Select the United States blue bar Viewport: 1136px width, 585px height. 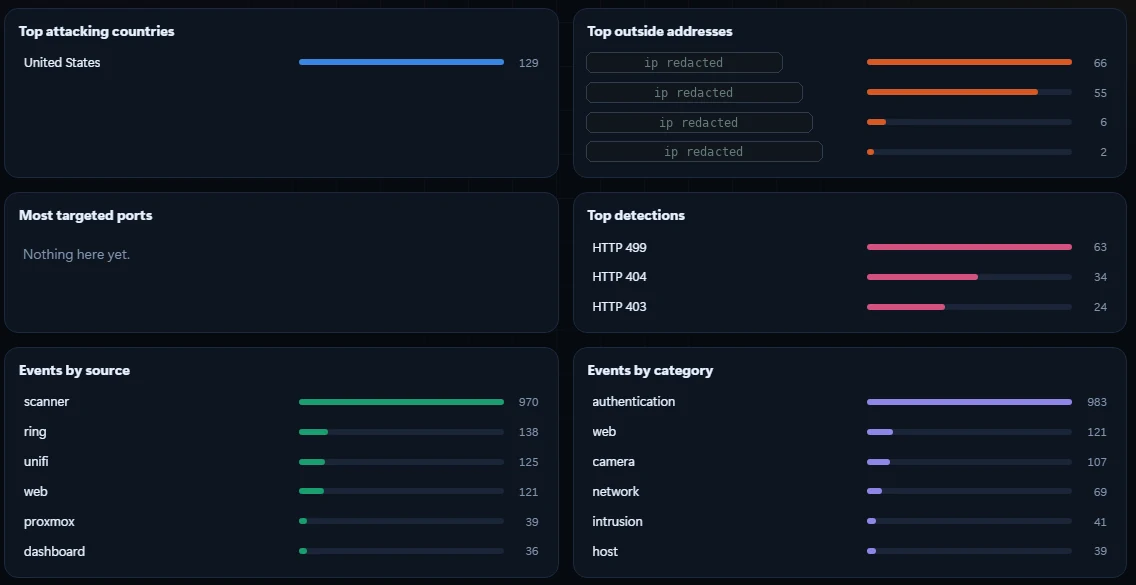click(x=401, y=62)
